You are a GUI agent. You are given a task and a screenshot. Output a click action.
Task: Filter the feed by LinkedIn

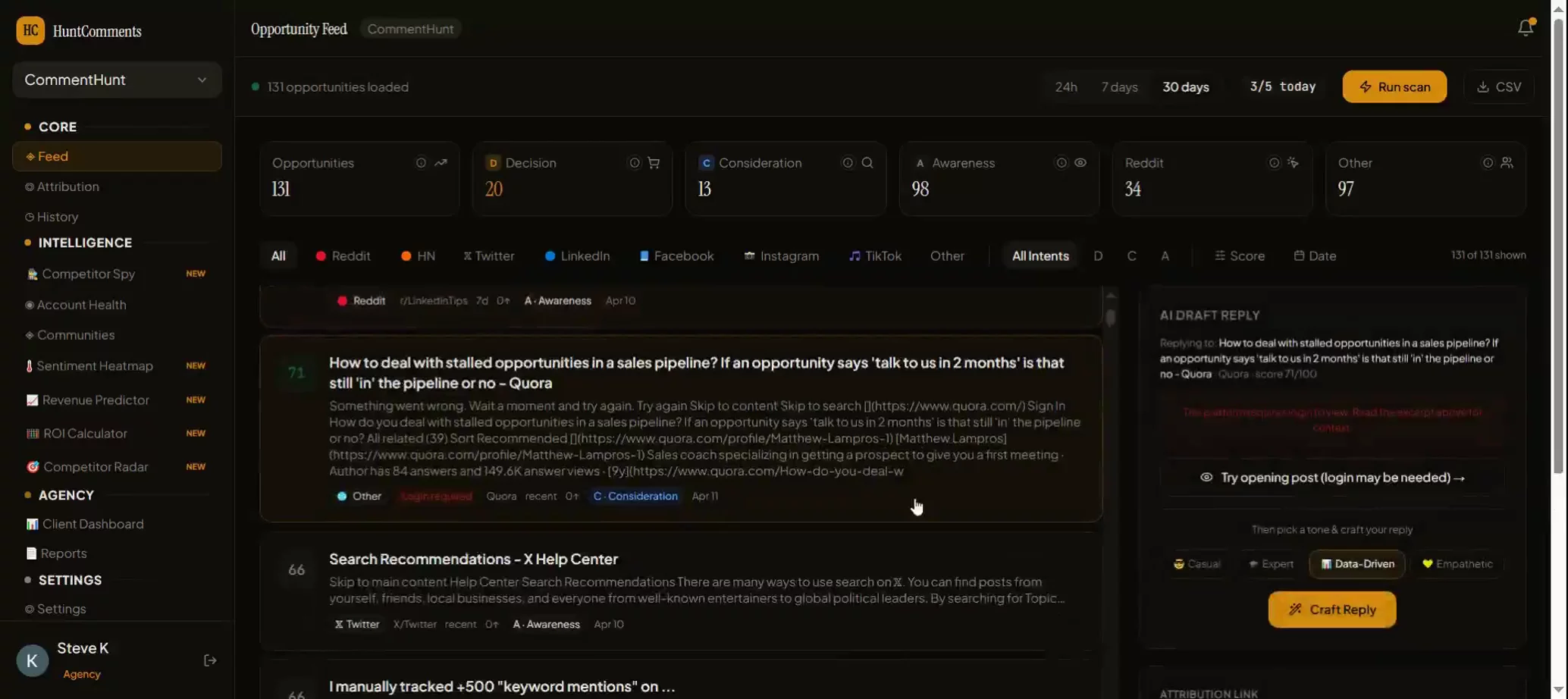[x=577, y=256]
